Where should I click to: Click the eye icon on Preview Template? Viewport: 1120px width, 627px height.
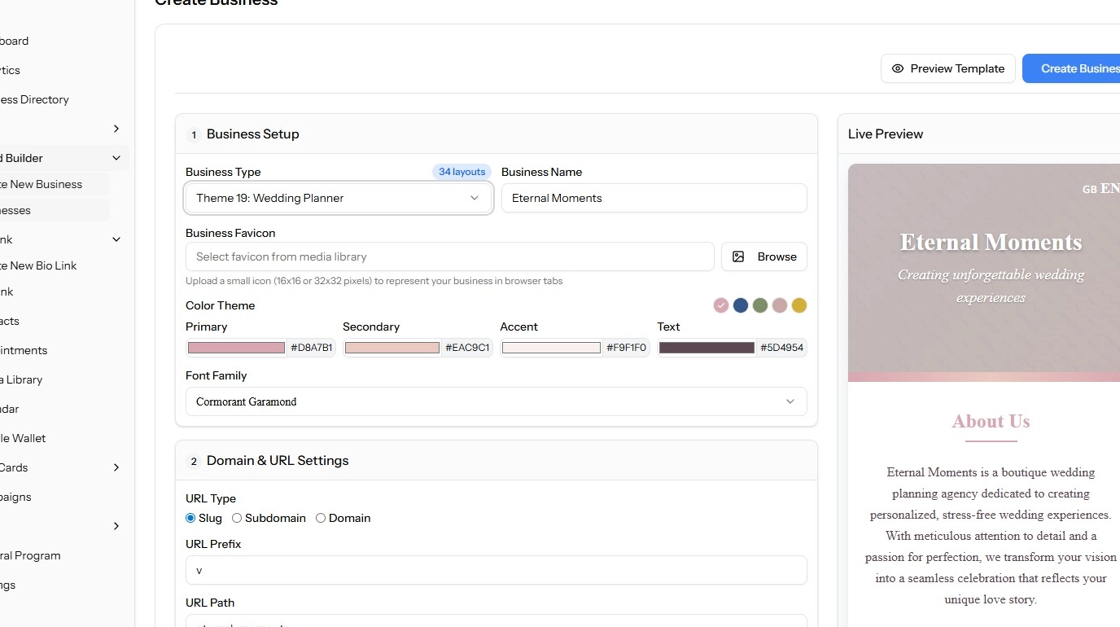(x=897, y=69)
